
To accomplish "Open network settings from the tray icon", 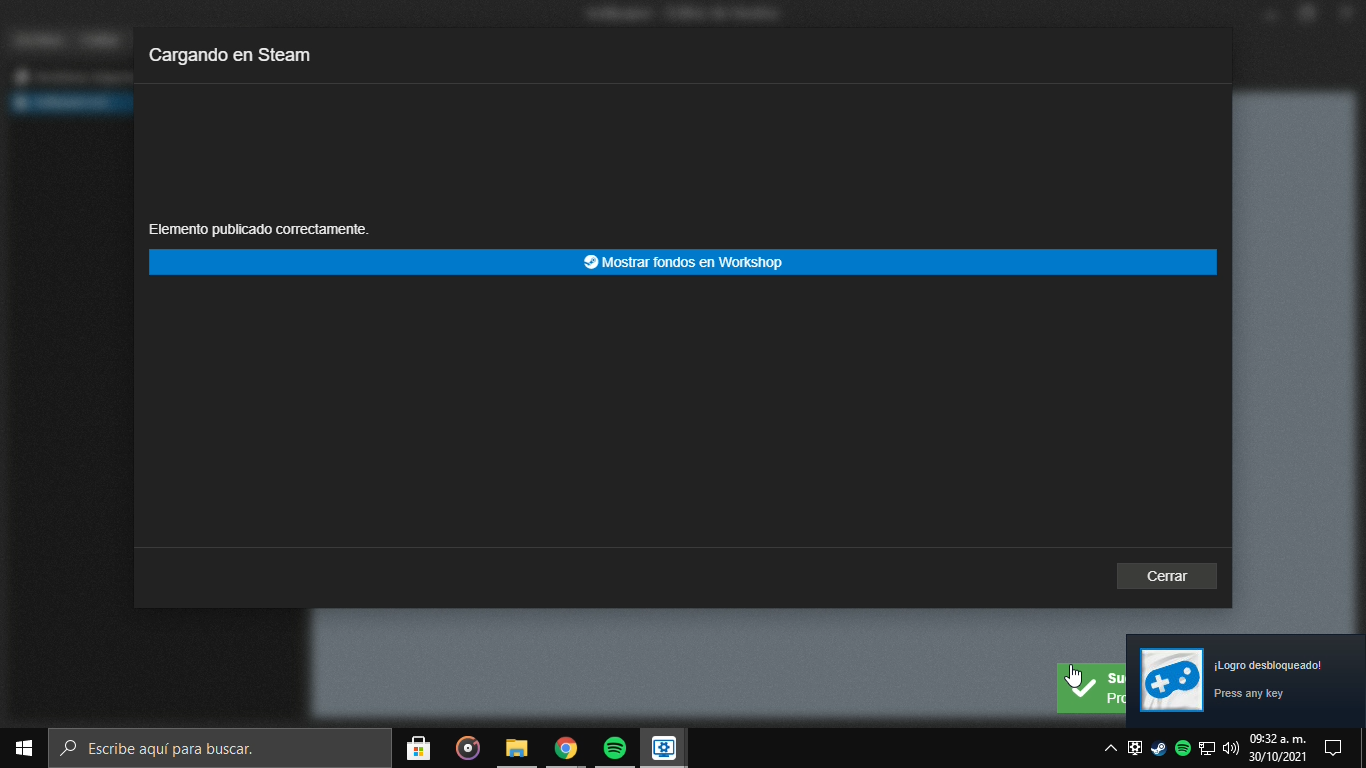I will [1207, 748].
